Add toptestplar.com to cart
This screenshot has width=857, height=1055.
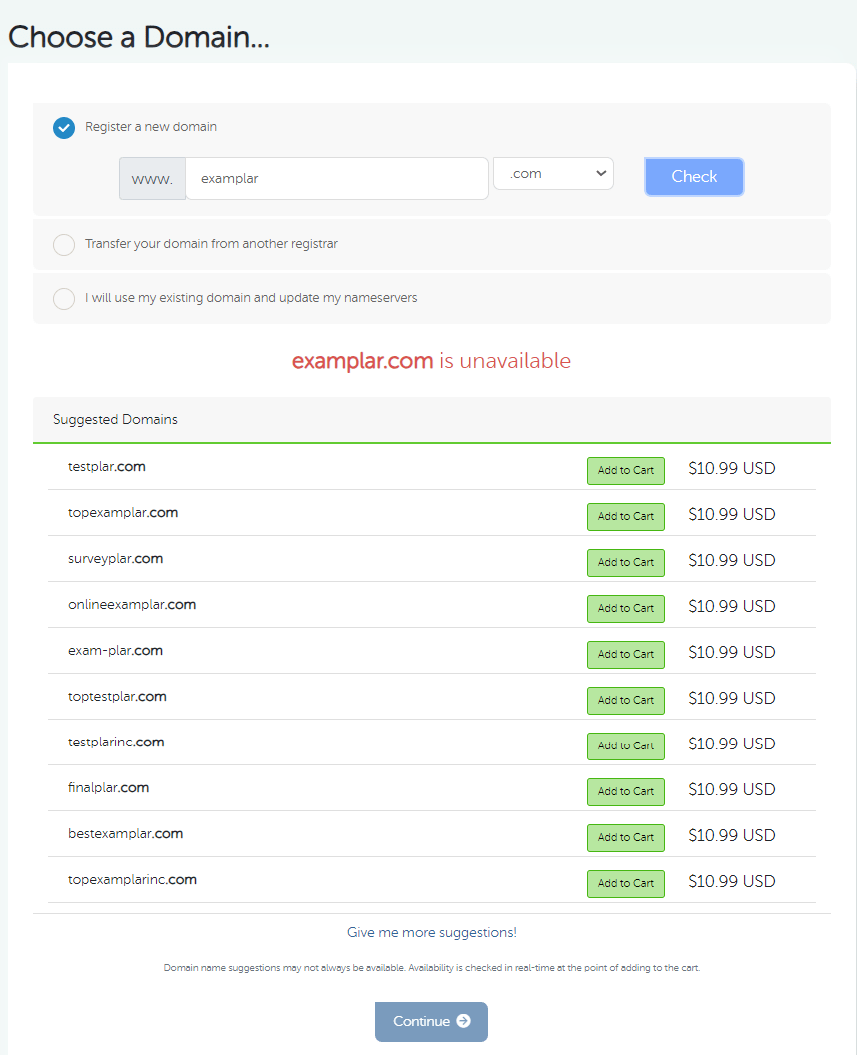pos(625,700)
